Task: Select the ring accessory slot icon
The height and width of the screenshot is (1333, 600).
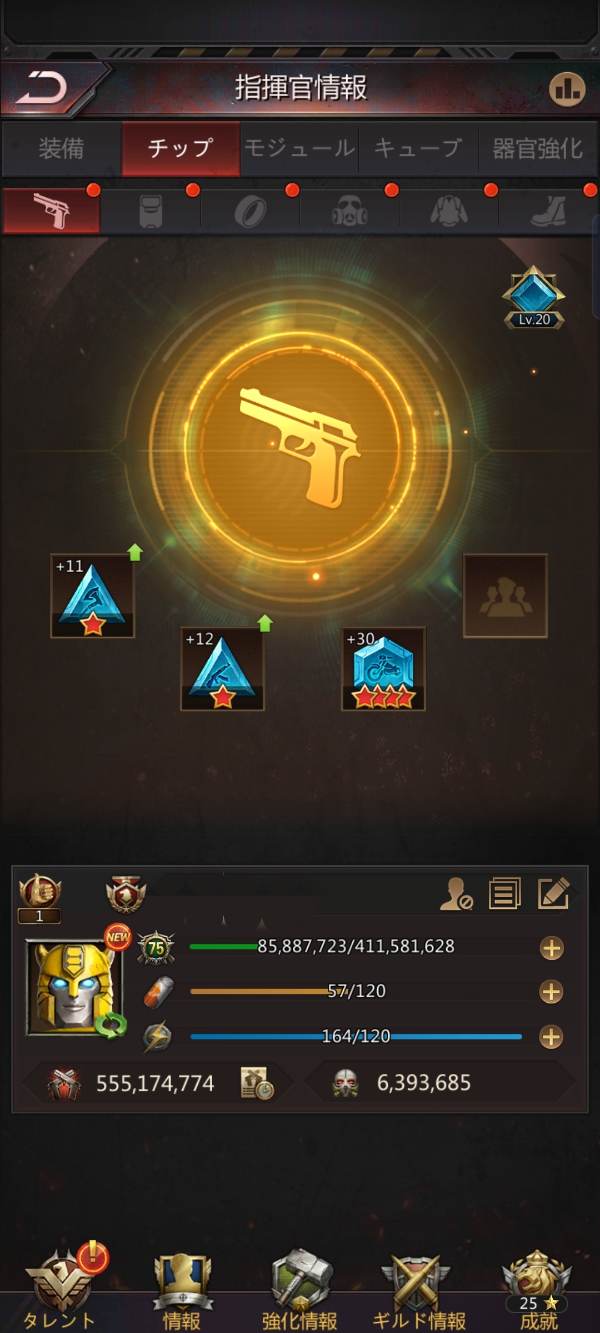Action: pos(250,210)
